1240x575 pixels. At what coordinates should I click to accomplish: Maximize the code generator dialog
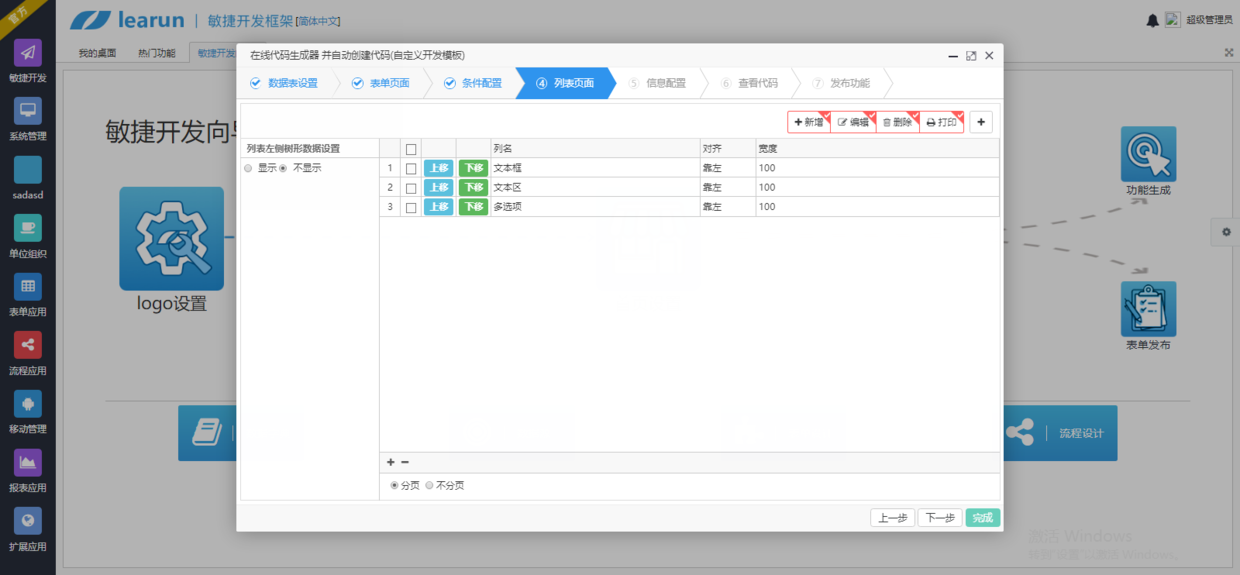971,56
